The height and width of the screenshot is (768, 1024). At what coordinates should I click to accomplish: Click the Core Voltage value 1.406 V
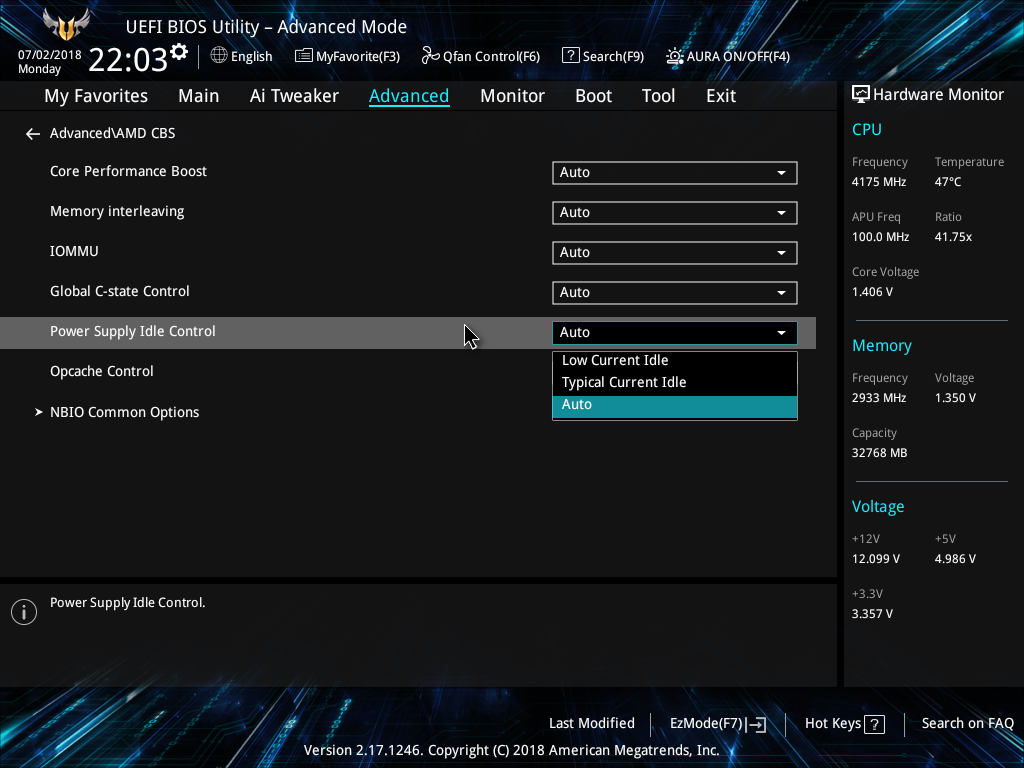point(872,292)
